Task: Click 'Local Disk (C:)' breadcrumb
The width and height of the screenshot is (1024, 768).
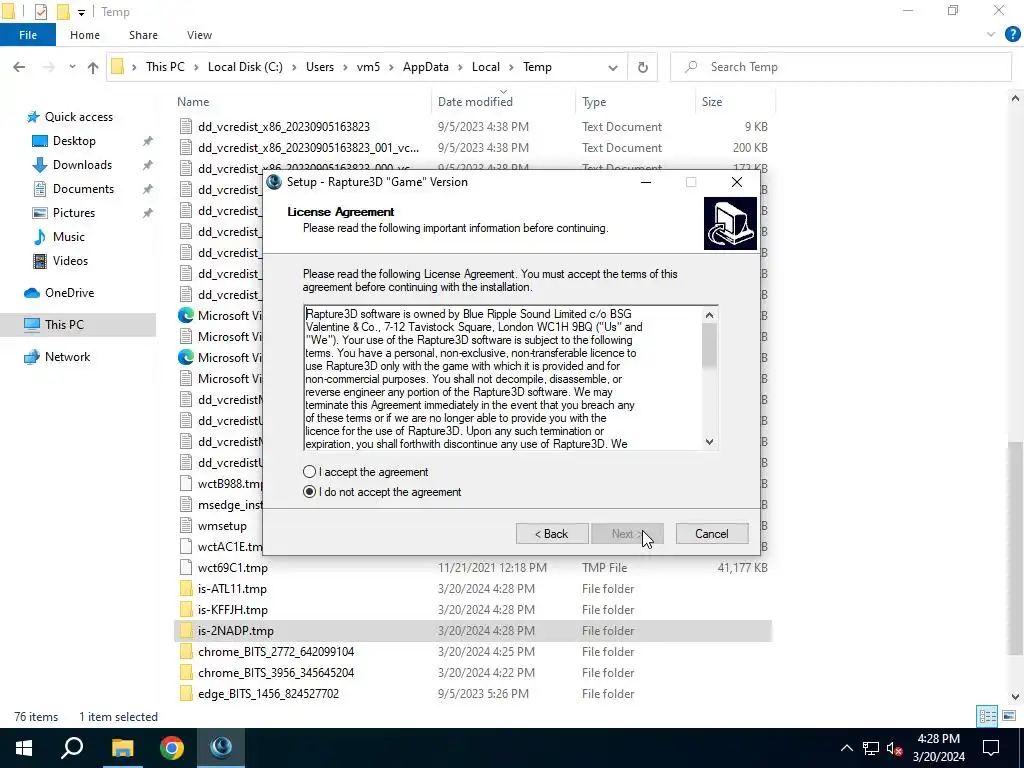Action: click(245, 67)
